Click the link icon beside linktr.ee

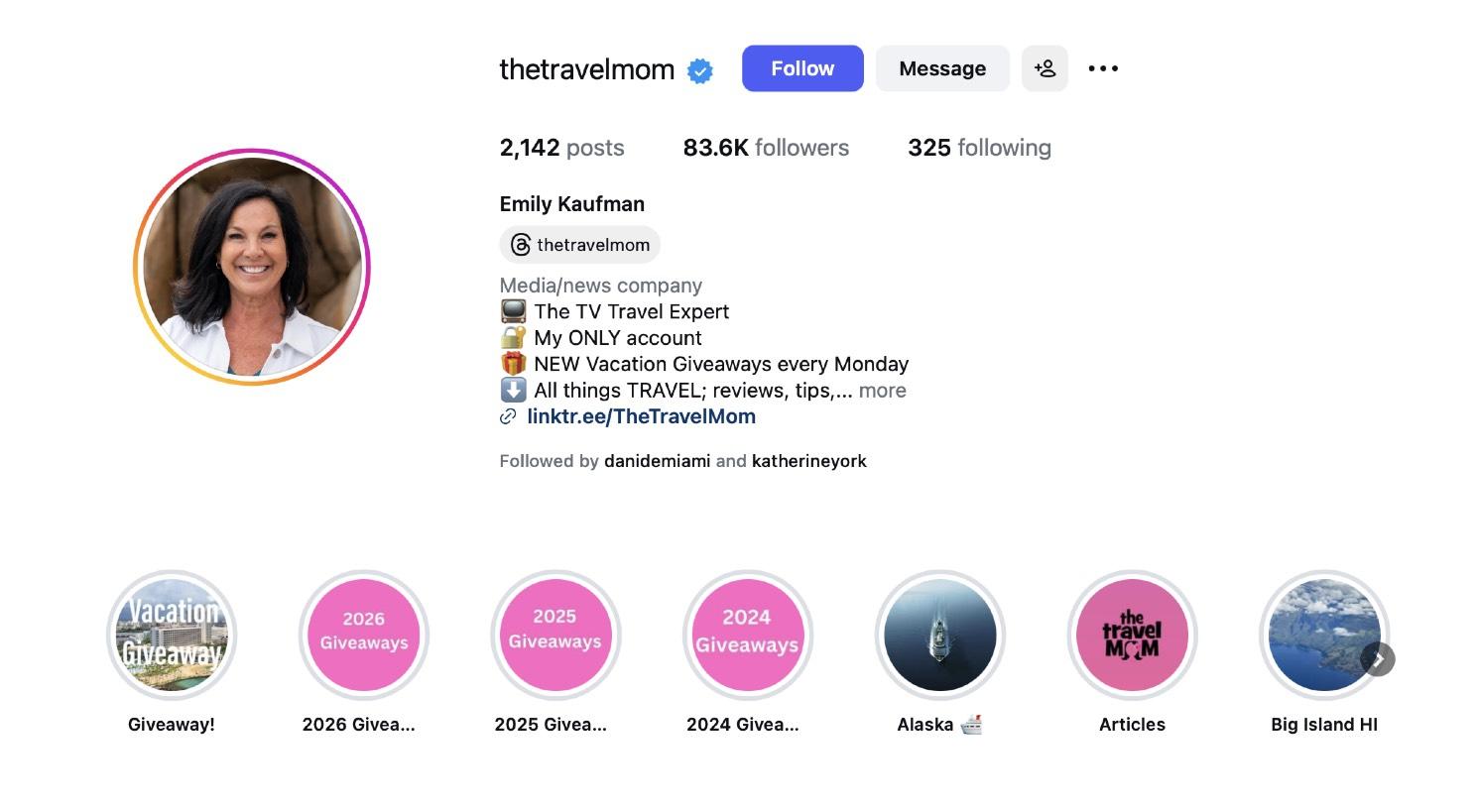point(508,417)
